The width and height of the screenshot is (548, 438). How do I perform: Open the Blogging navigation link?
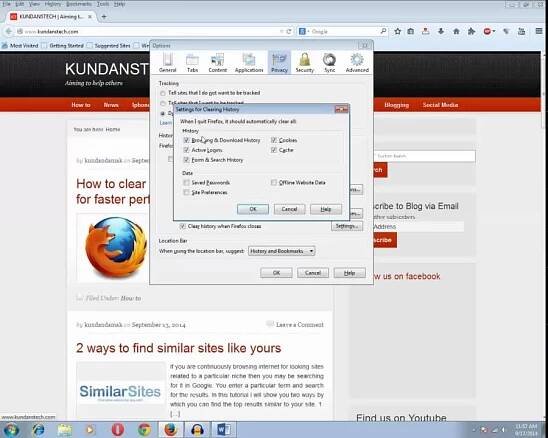[396, 105]
